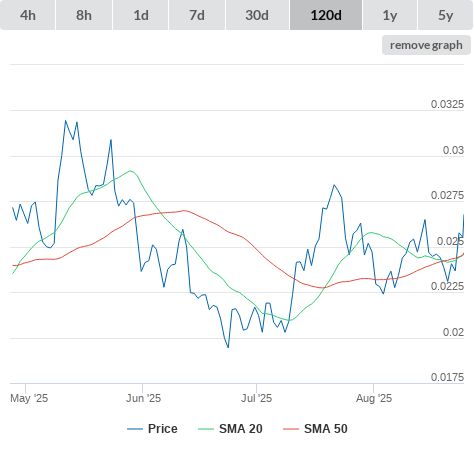The width and height of the screenshot is (474, 455).
Task: Select the 4h time range tab
Action: click(28, 15)
